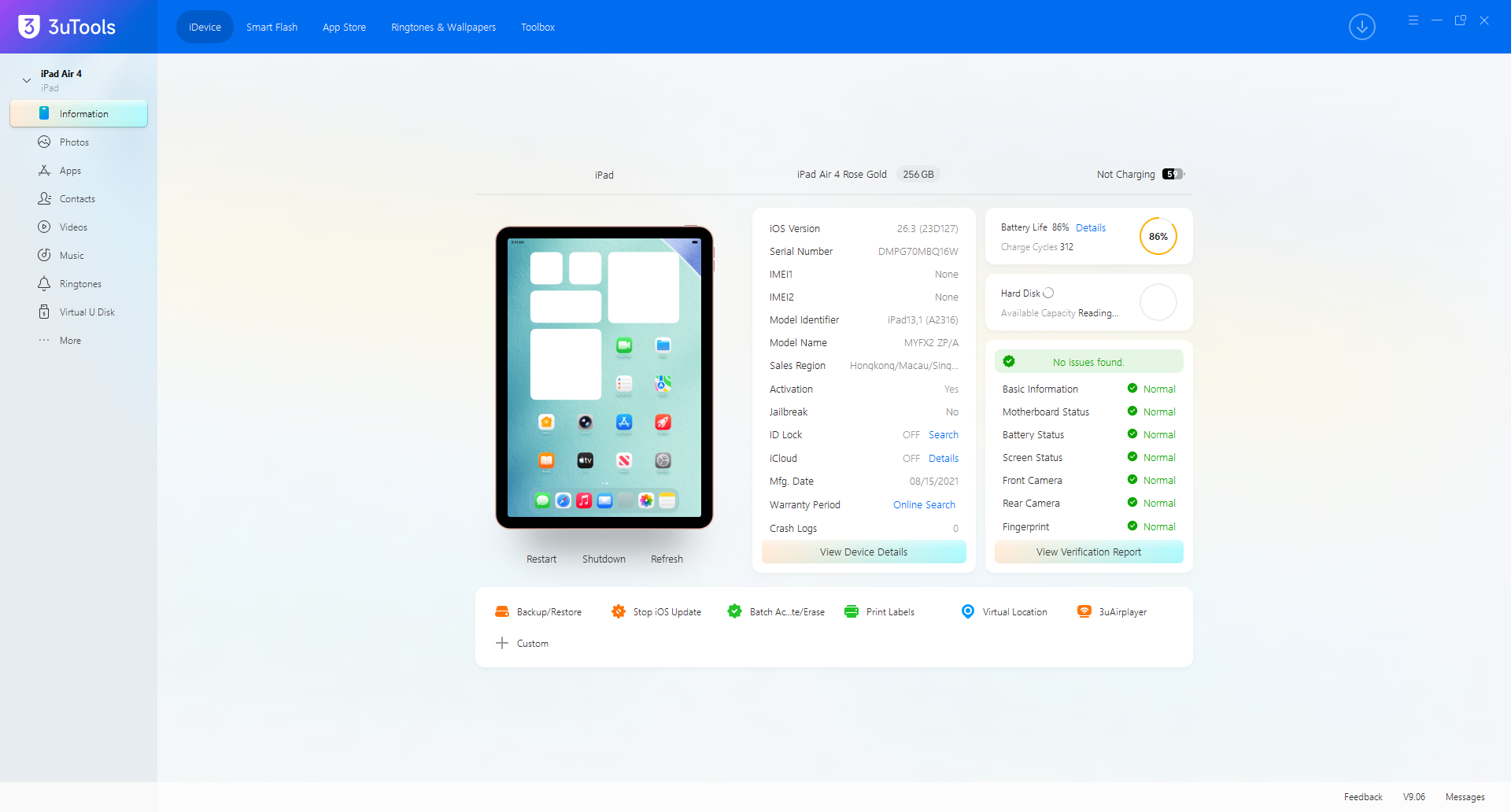Open Feedback in the status bar
1511x812 pixels.
coord(1363,797)
